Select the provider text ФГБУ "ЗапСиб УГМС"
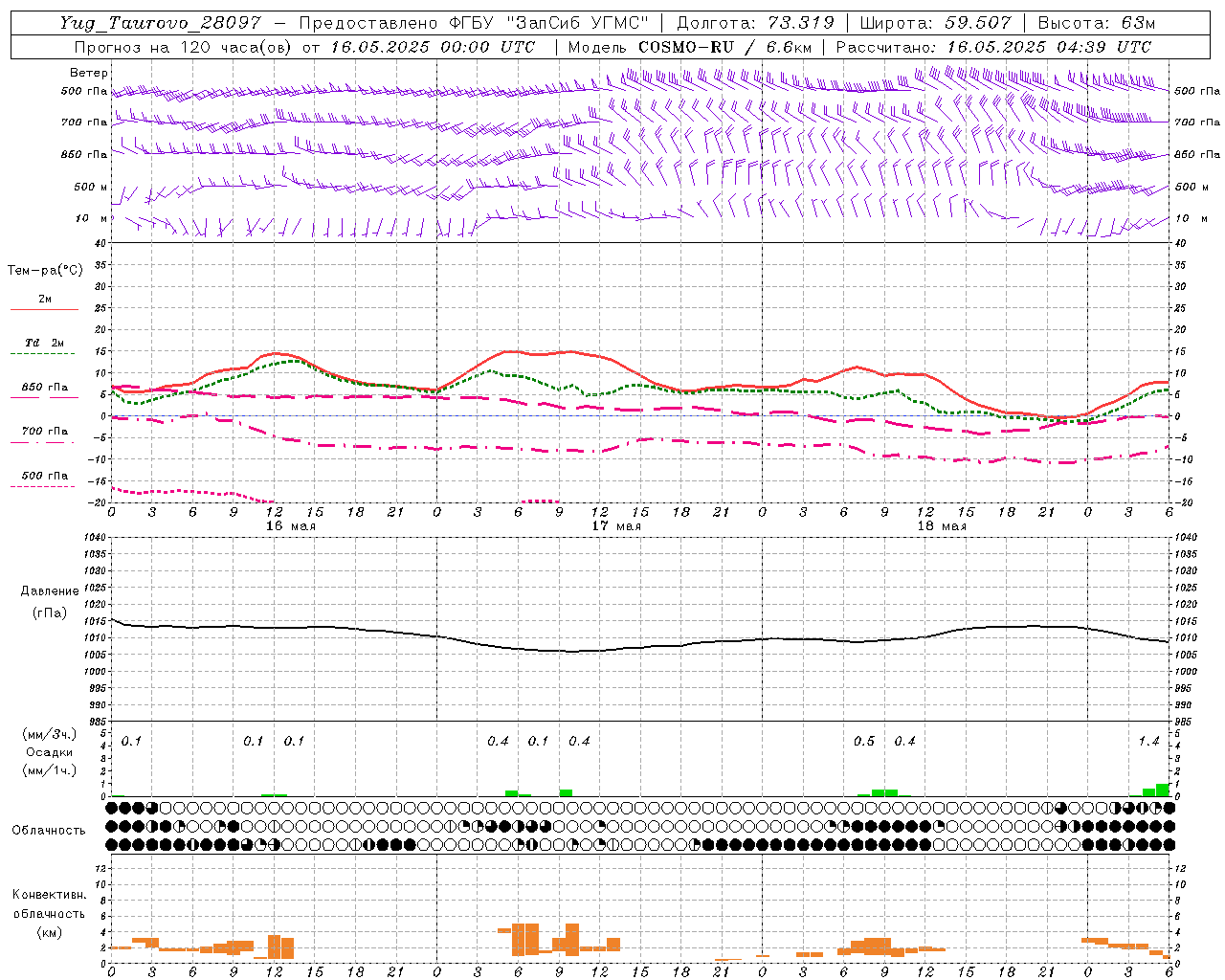This screenshot has width=1225, height=980. [x=548, y=23]
